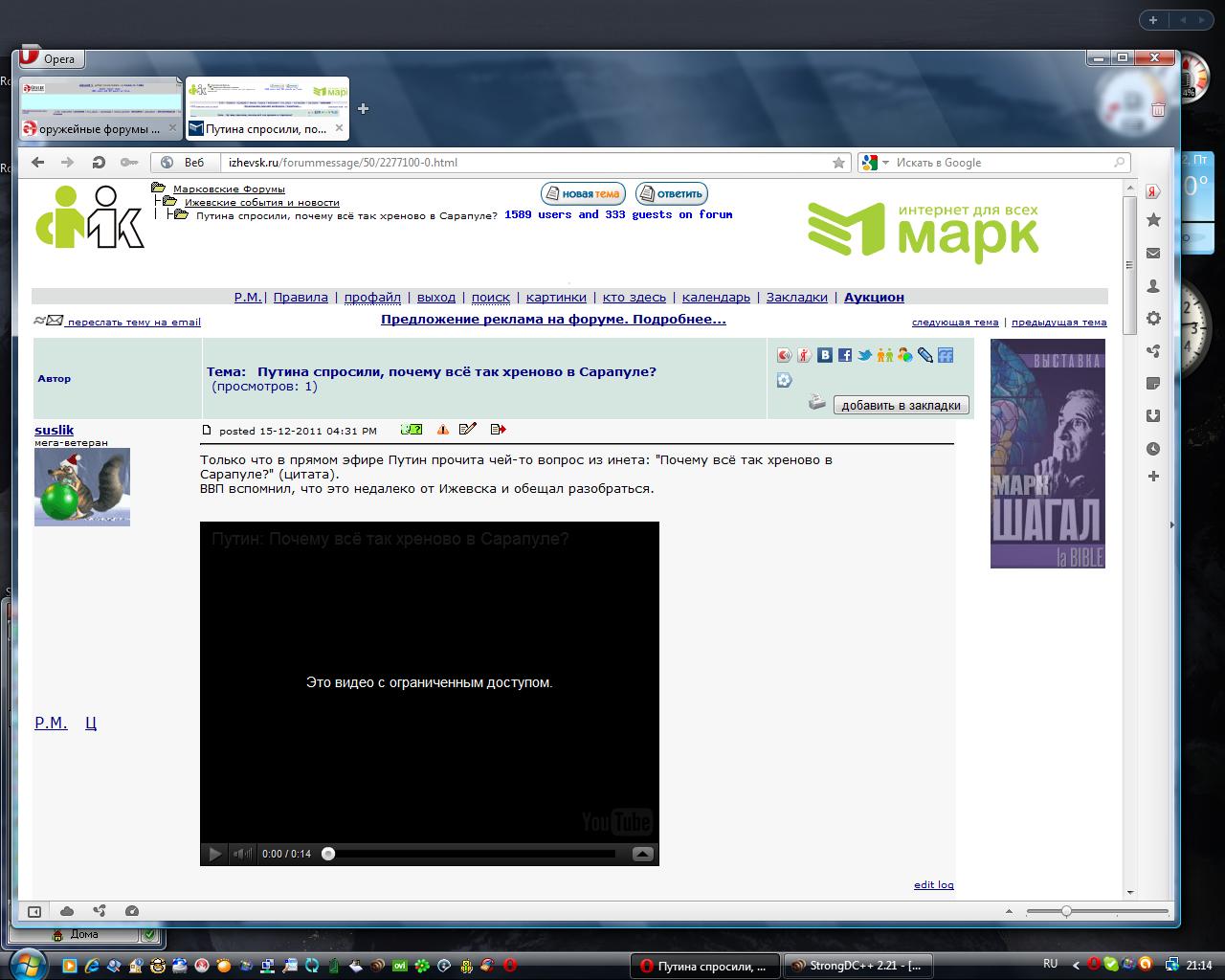This screenshot has width=1225, height=980.
Task: Switch to the оружейные форумы tab
Action: [100, 108]
